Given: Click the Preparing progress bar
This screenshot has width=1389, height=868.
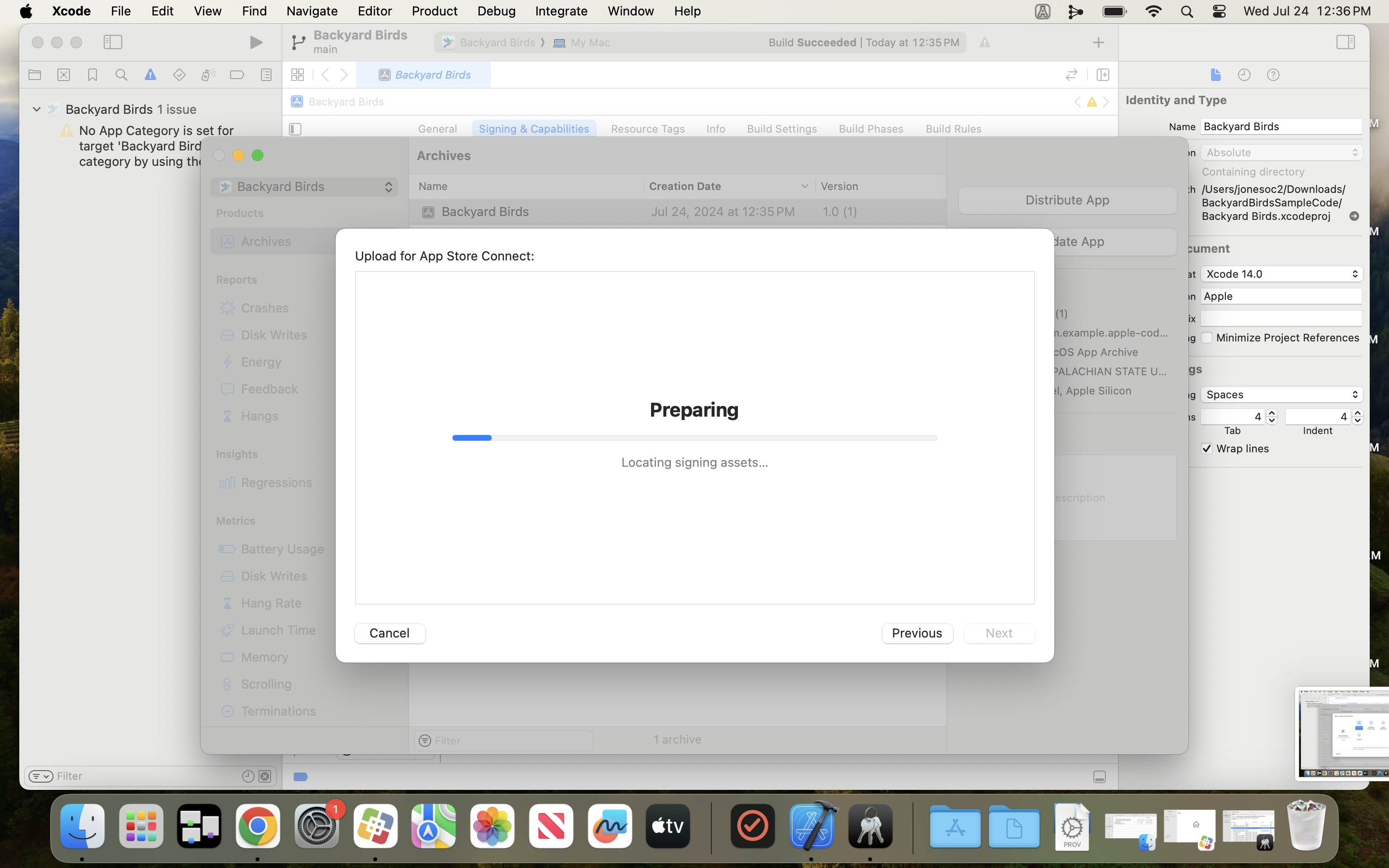Looking at the screenshot, I should pos(694,438).
